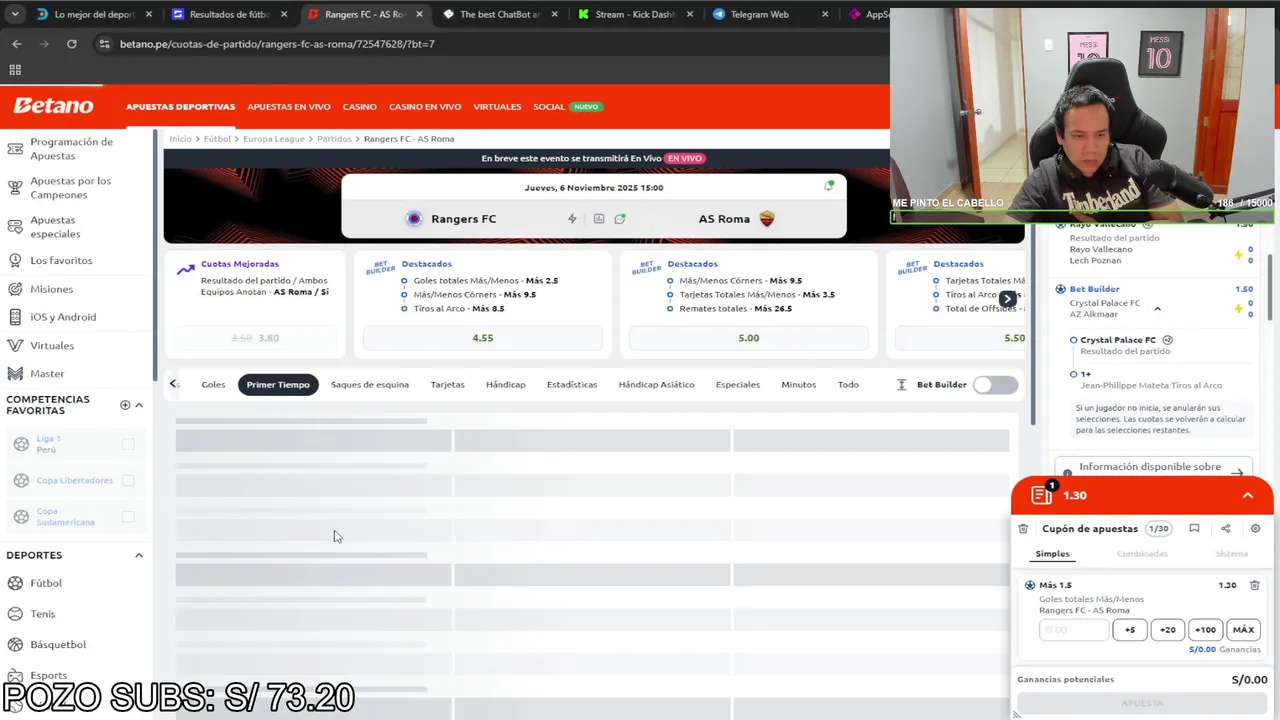Select the 4.55 Bet Builder odds
This screenshot has width=1280, height=720.
click(483, 338)
